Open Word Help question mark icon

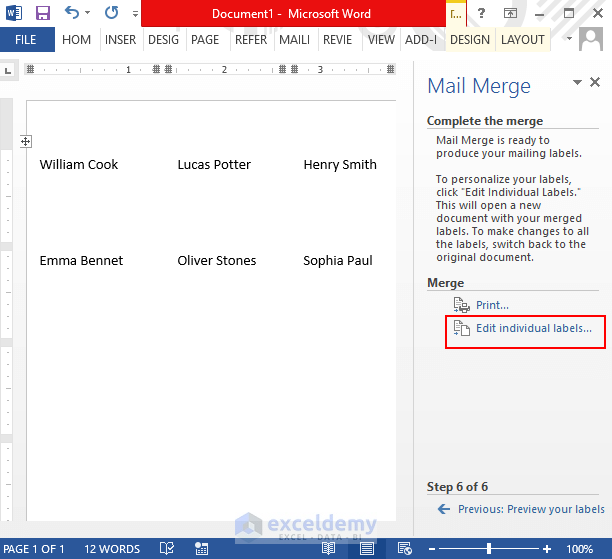(x=481, y=13)
